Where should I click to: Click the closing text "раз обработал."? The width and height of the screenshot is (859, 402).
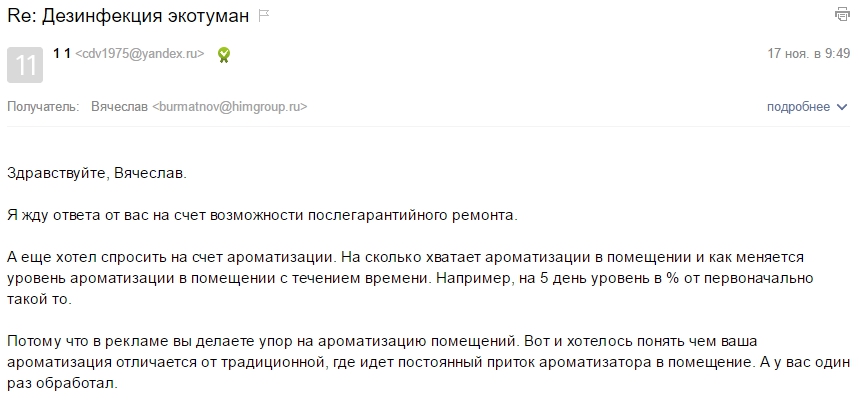(62, 384)
